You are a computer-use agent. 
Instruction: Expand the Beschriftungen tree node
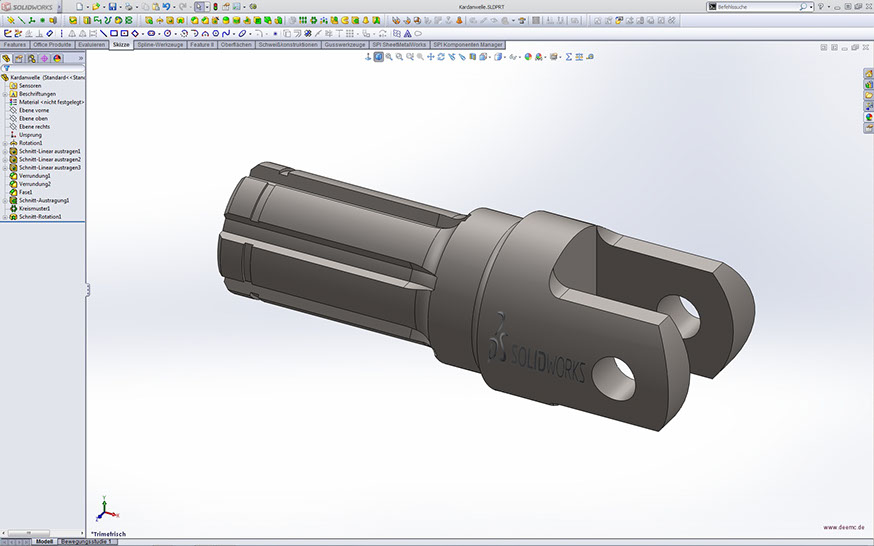click(4, 94)
